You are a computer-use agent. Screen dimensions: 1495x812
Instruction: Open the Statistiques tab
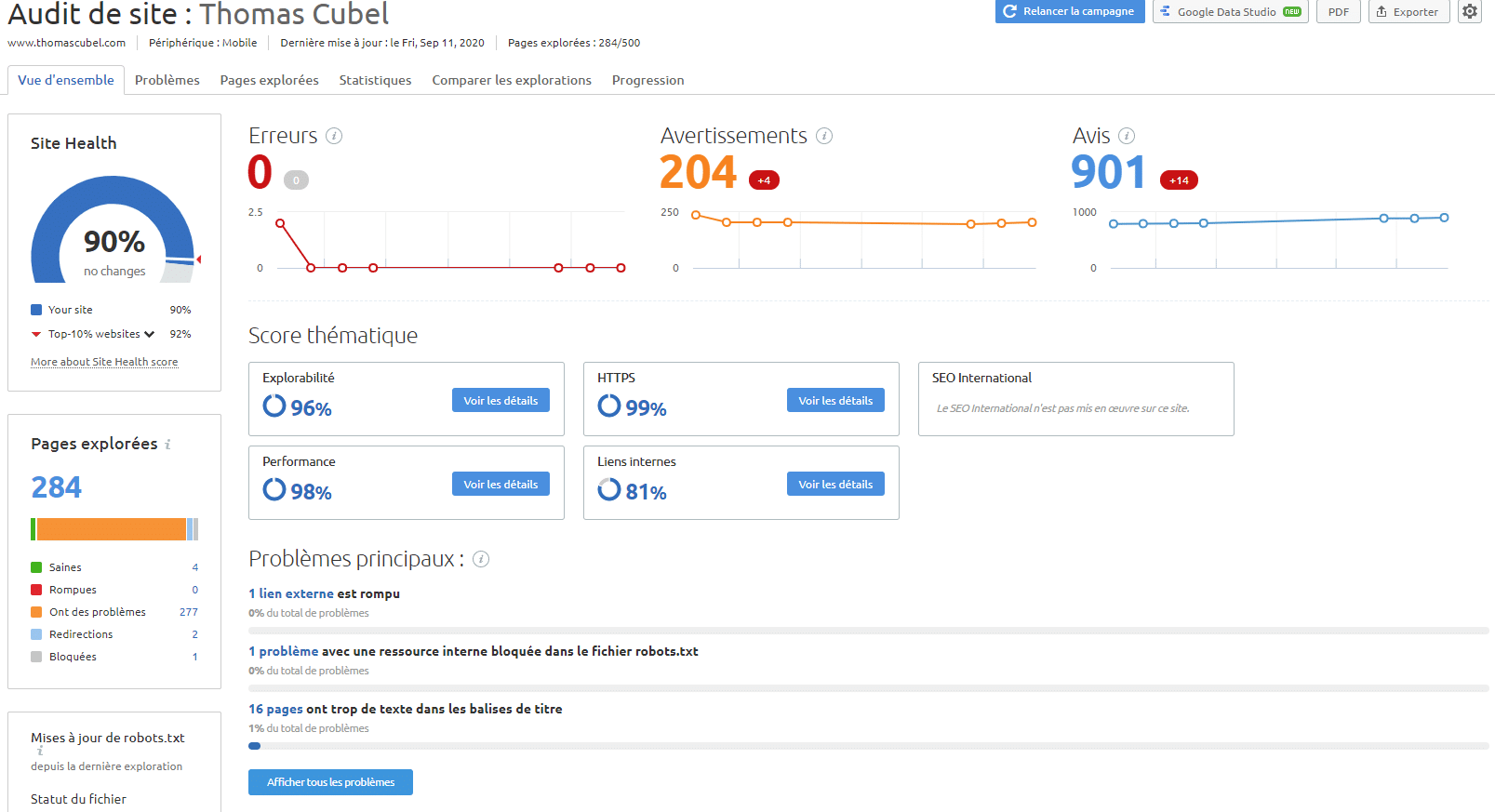point(375,80)
